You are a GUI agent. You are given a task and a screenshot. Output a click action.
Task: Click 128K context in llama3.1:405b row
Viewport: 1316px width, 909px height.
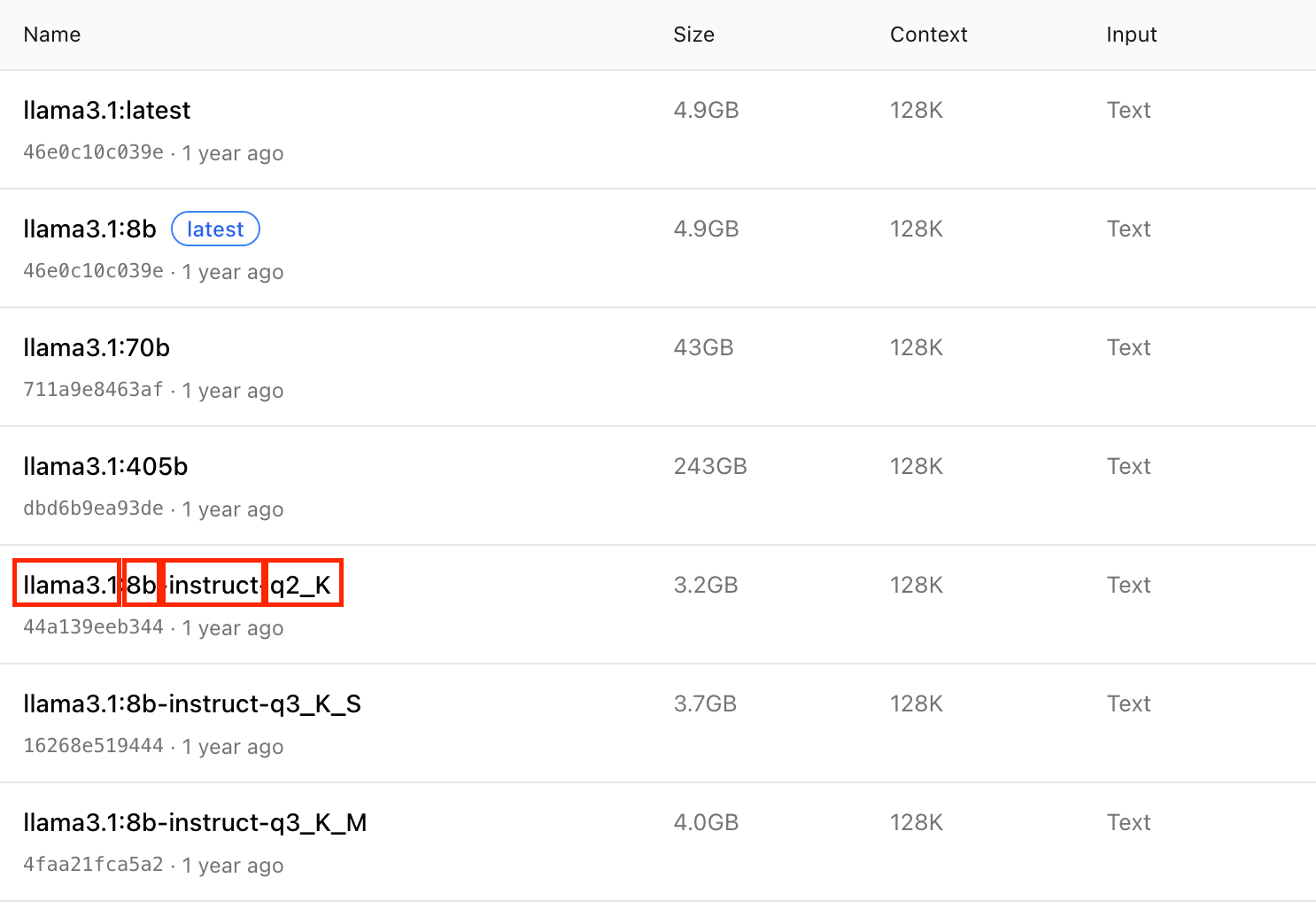(x=916, y=466)
